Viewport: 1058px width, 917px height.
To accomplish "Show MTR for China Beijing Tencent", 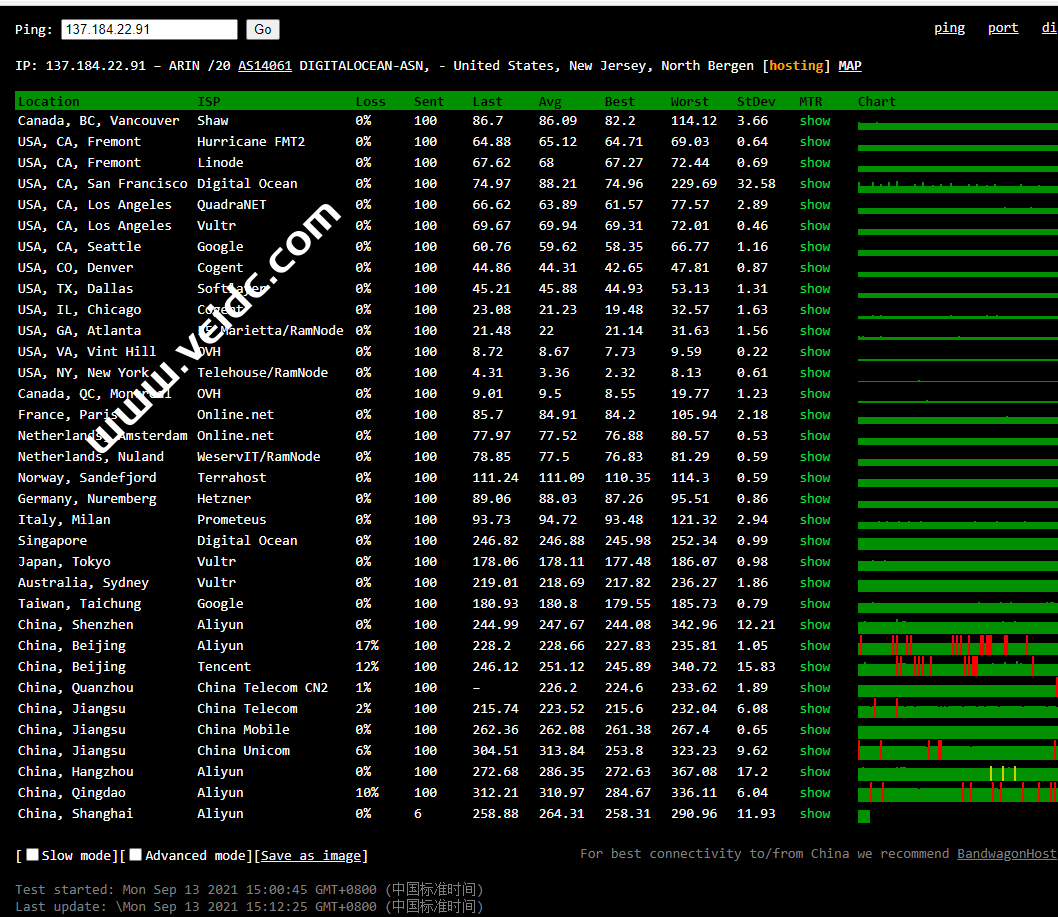I will 814,667.
